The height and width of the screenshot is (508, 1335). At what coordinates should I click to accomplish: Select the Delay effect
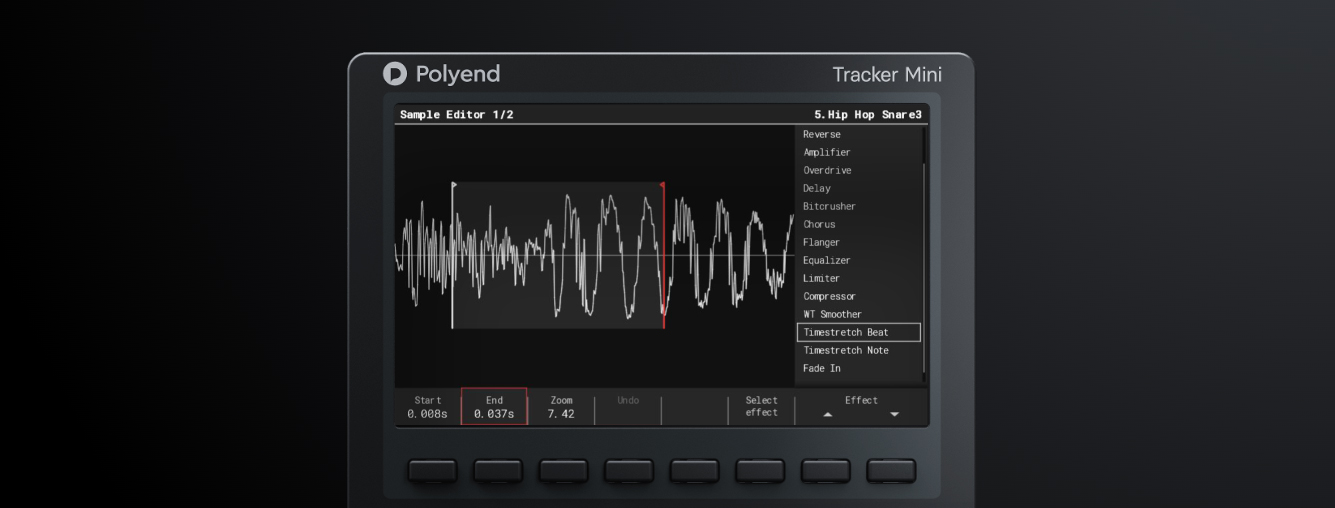coord(817,188)
